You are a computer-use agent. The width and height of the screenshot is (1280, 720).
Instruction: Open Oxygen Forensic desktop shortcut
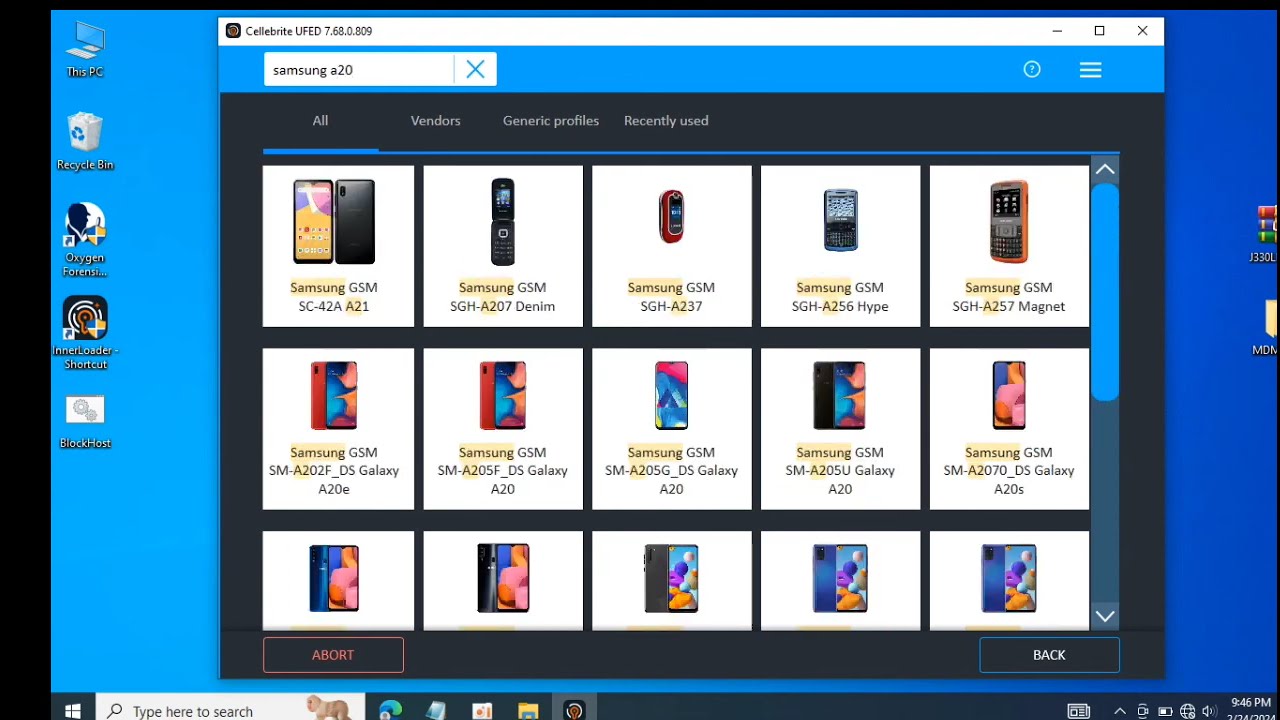pos(85,240)
